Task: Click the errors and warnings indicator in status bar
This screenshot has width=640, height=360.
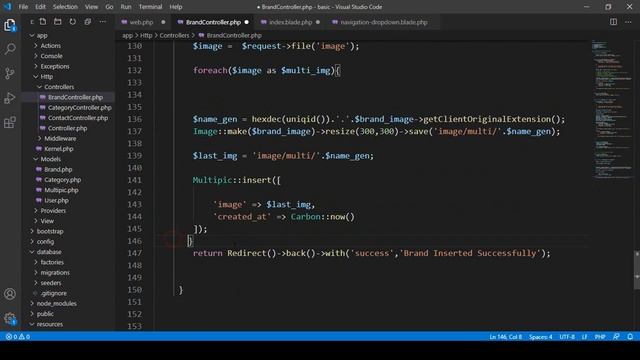Action: click(18, 337)
